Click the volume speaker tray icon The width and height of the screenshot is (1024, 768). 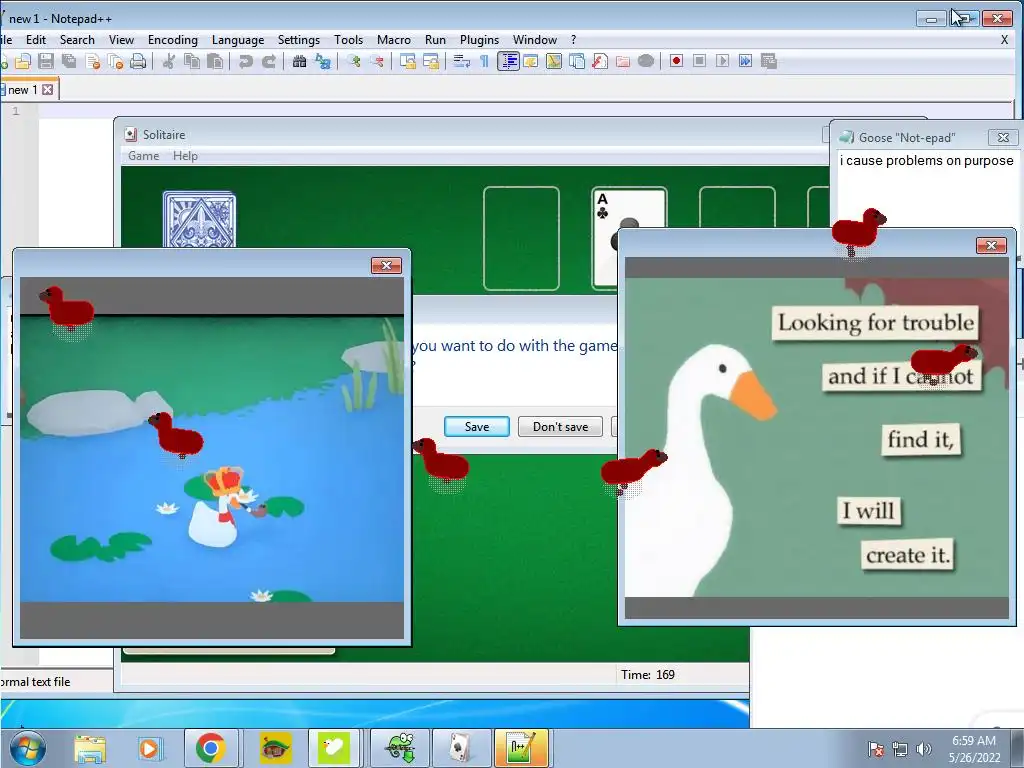pos(924,748)
